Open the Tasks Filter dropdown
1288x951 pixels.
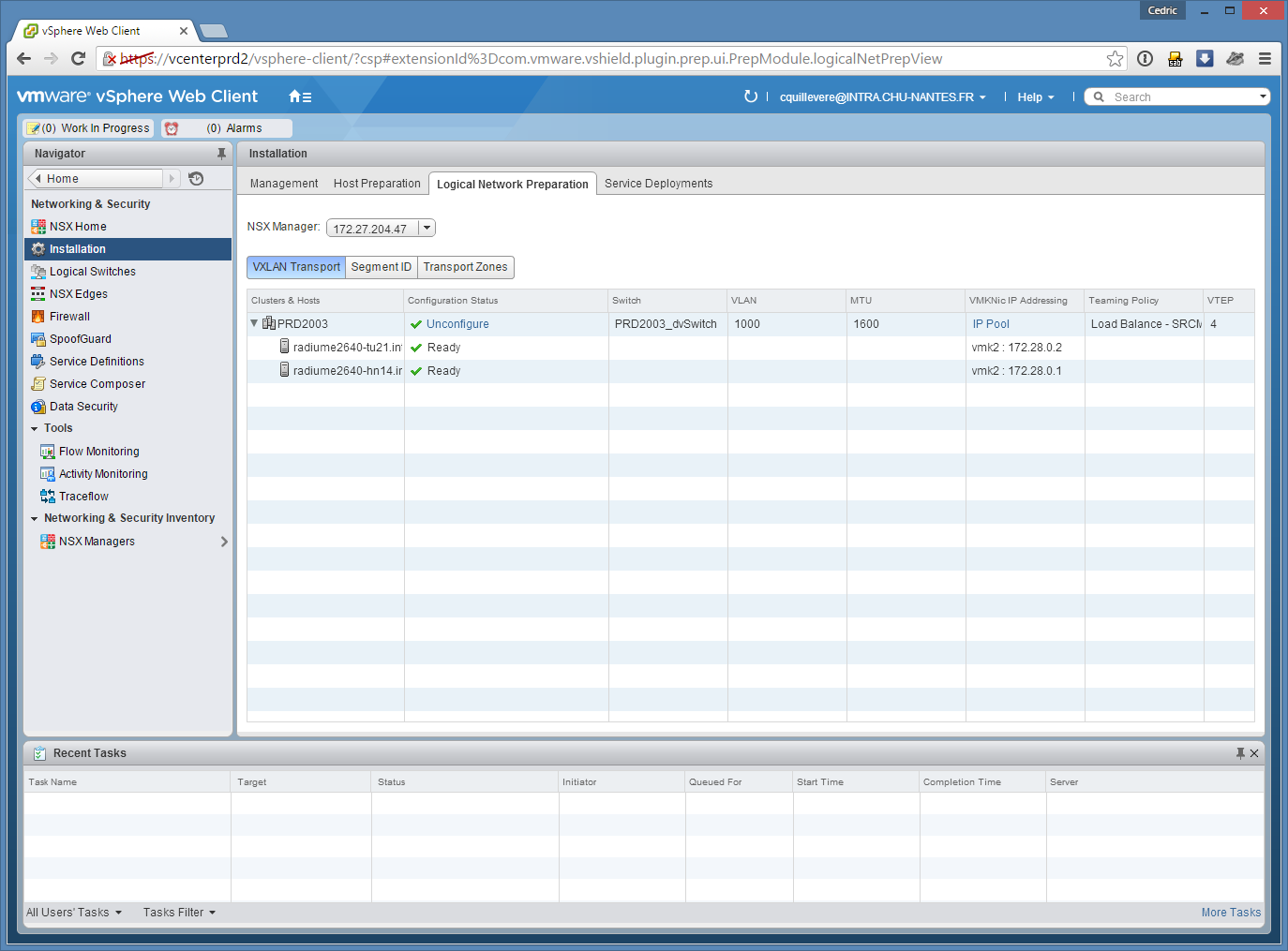[179, 913]
